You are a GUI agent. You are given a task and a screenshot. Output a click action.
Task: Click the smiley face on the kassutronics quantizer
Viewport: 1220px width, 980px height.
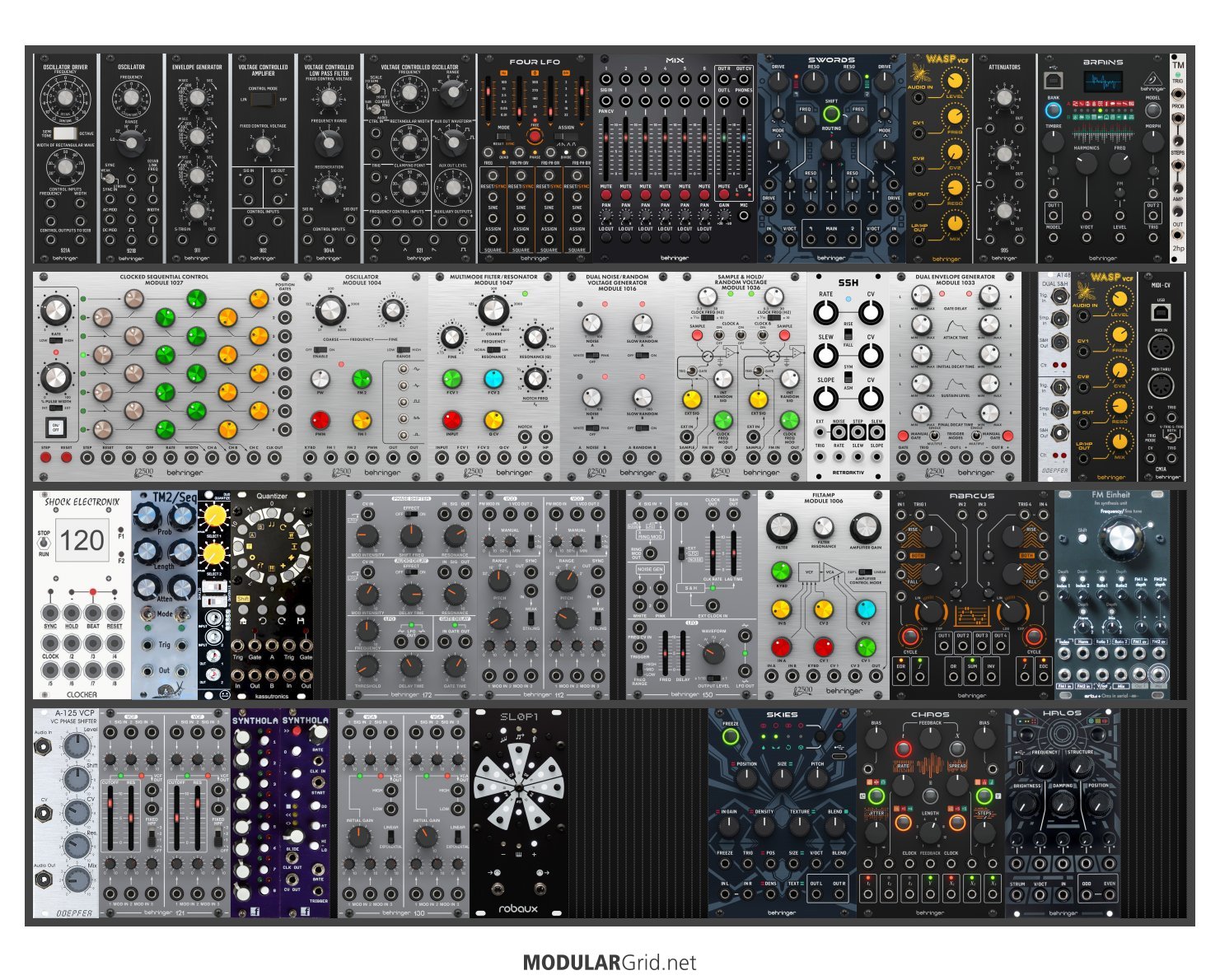[225, 694]
